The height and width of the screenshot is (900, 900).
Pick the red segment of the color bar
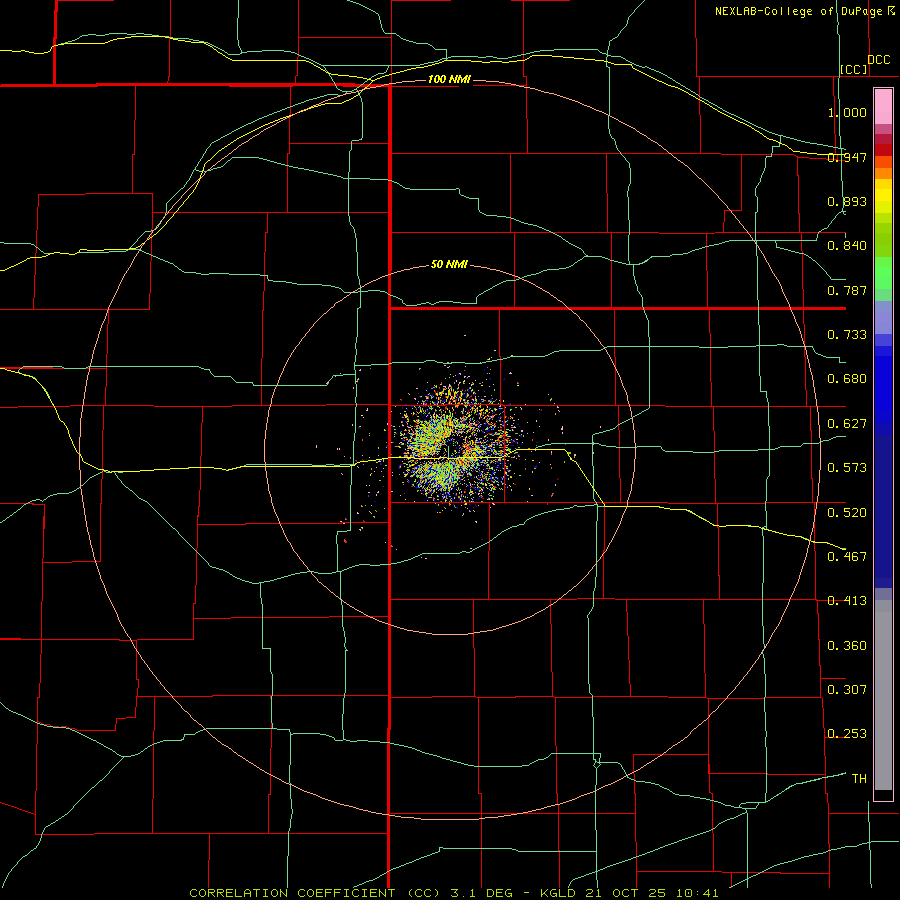click(x=883, y=149)
